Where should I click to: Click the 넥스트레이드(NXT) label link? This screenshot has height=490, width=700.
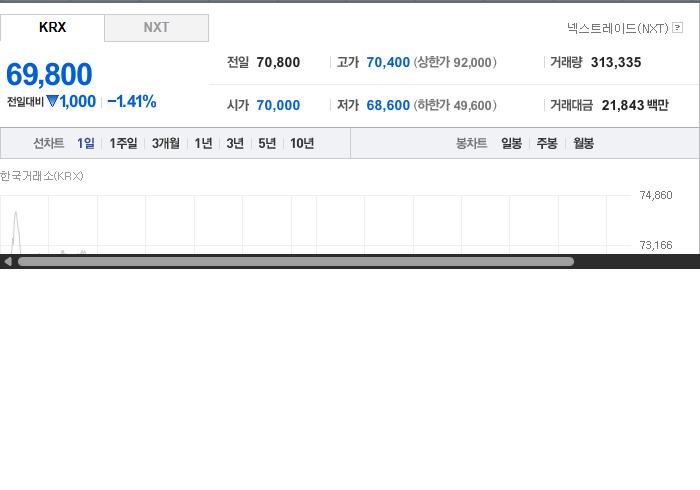[618, 28]
